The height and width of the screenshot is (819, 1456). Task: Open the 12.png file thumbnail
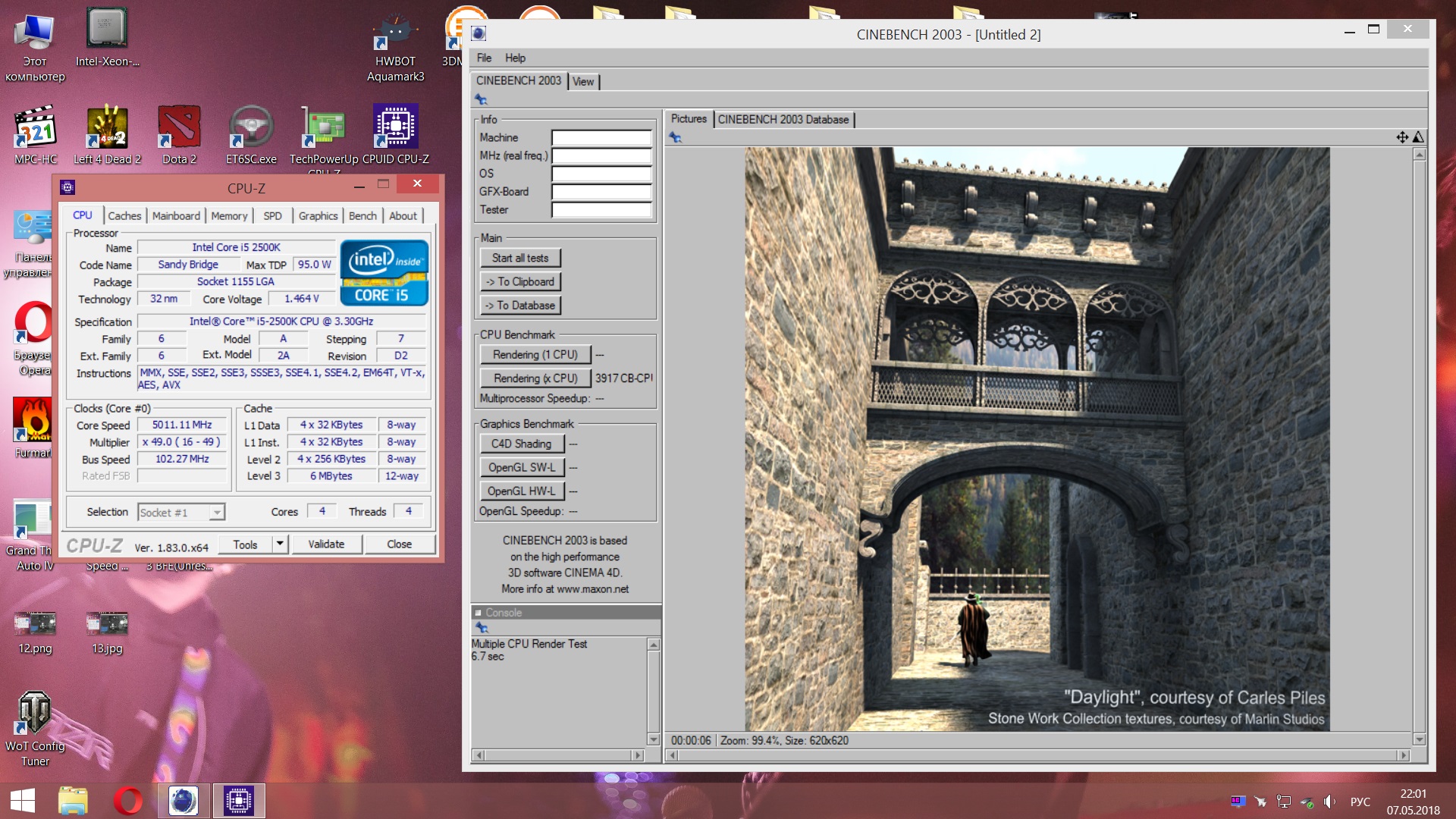(35, 632)
